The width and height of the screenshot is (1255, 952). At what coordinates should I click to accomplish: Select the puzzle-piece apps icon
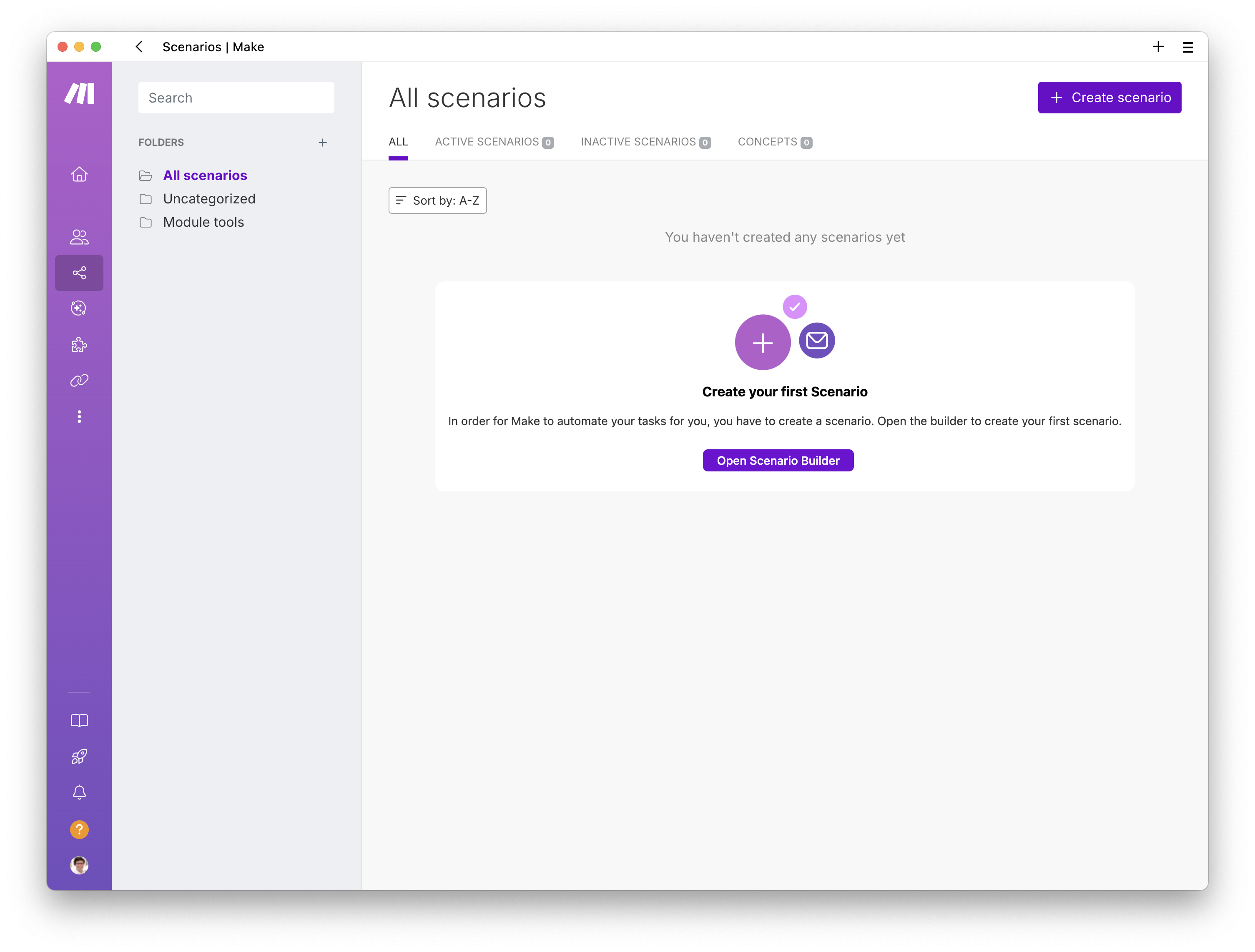pos(79,345)
